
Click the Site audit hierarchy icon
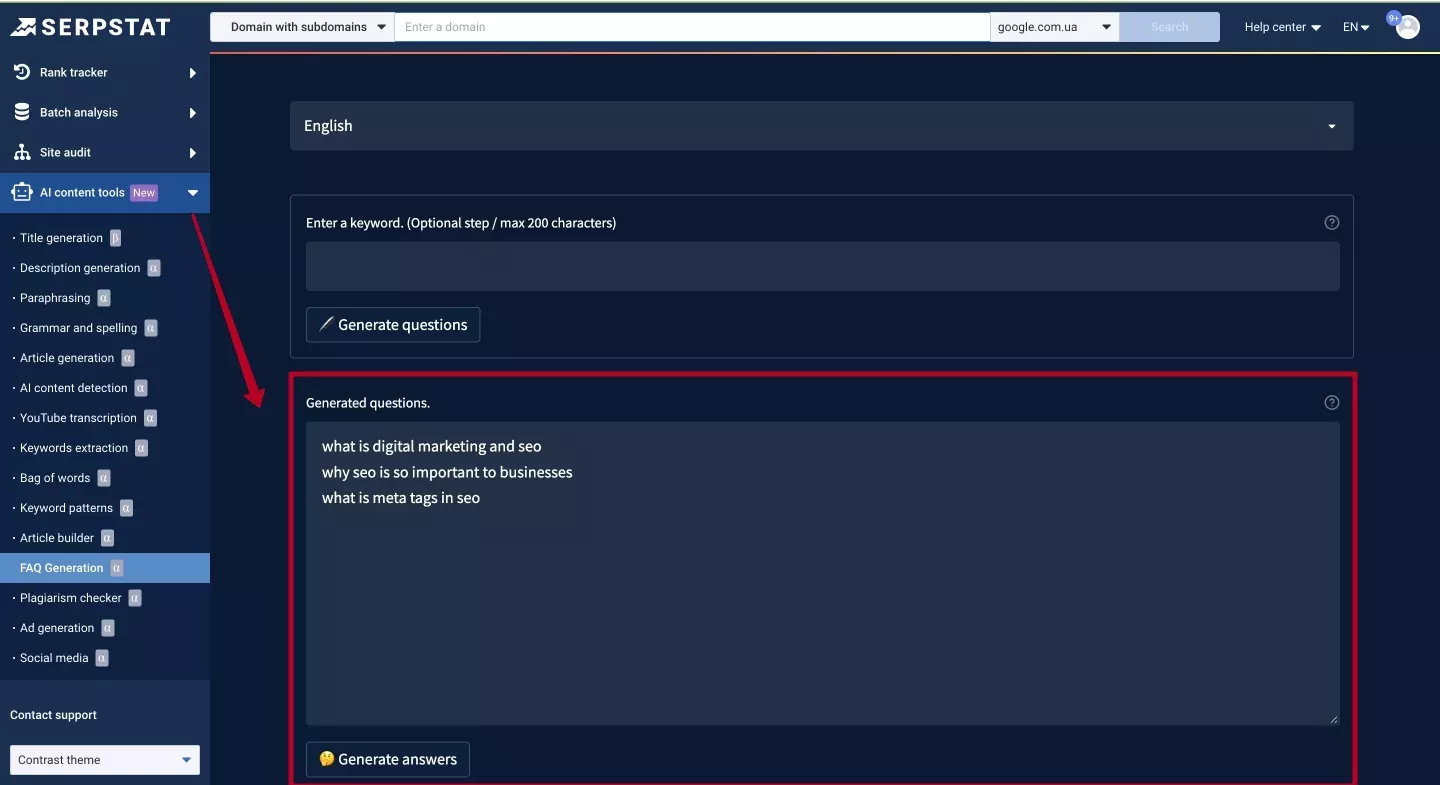point(22,152)
